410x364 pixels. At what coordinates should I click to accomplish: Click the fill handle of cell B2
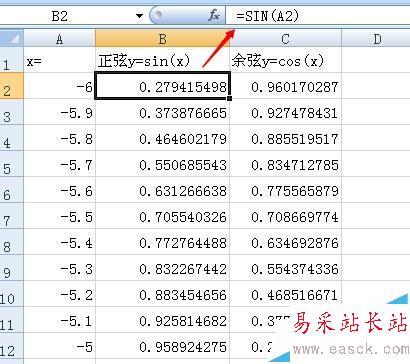229,98
